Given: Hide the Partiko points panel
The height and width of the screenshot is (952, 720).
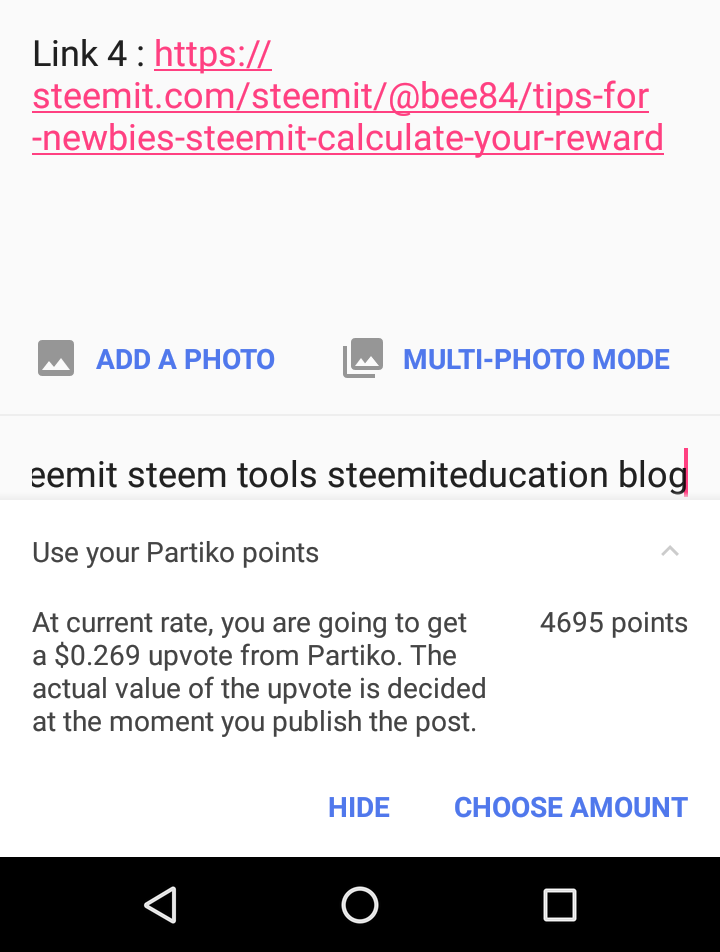Looking at the screenshot, I should click(x=359, y=807).
